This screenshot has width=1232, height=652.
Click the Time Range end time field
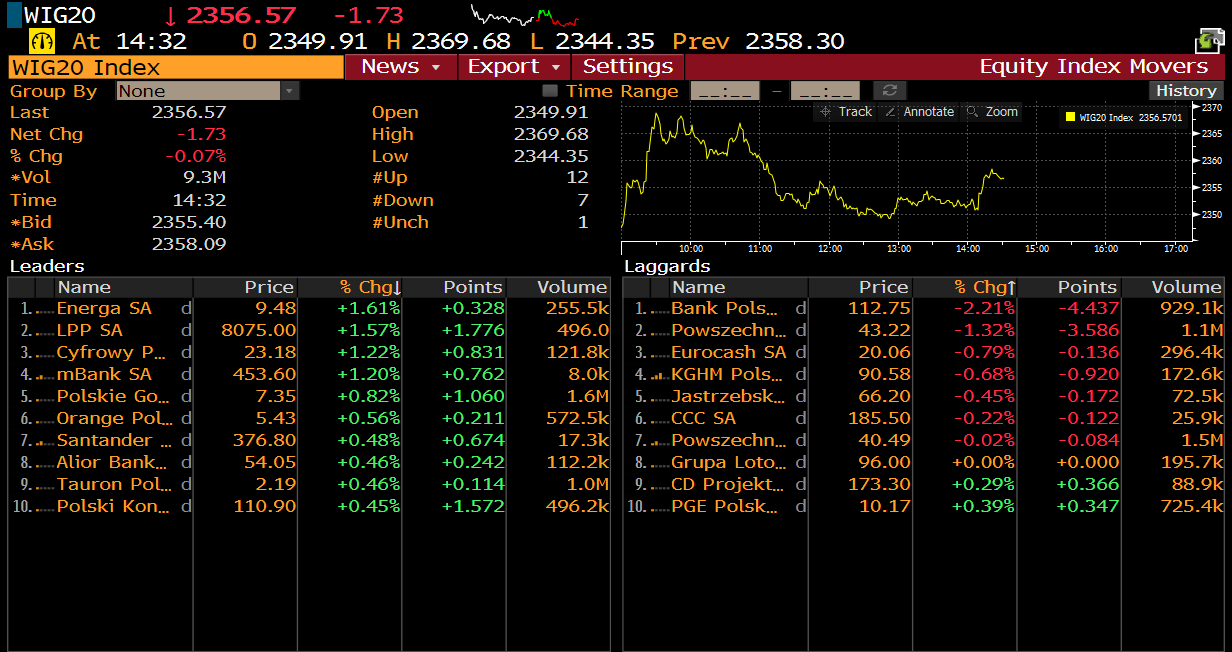825,91
